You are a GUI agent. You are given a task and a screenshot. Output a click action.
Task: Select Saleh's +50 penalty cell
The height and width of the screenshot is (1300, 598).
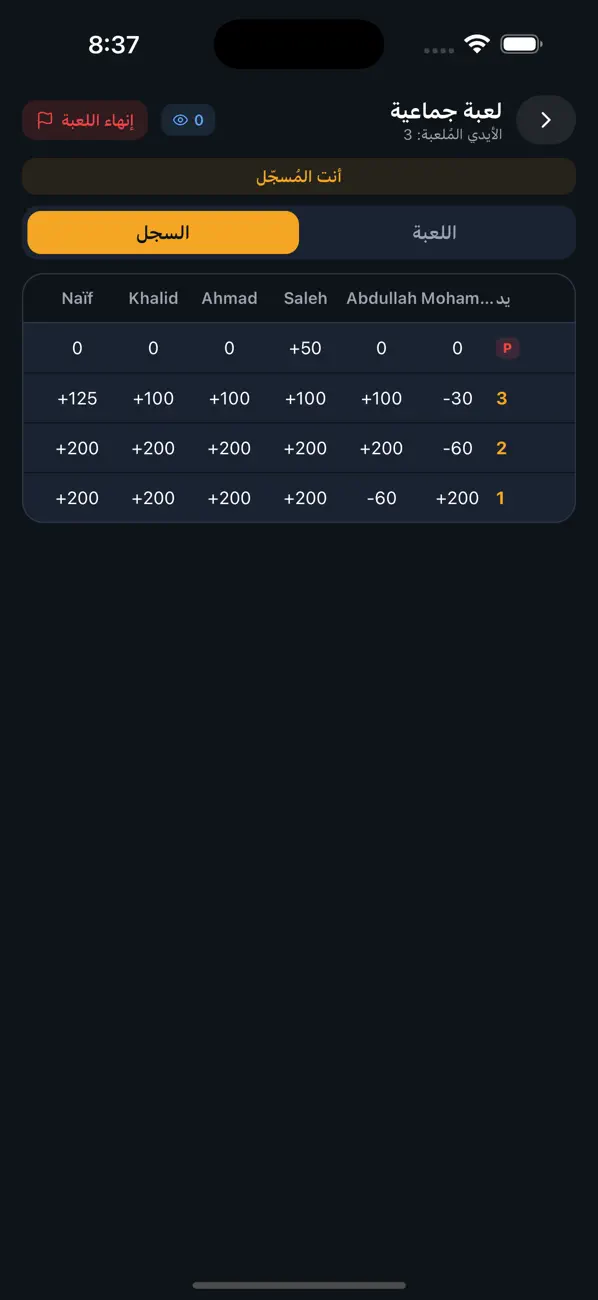point(305,348)
